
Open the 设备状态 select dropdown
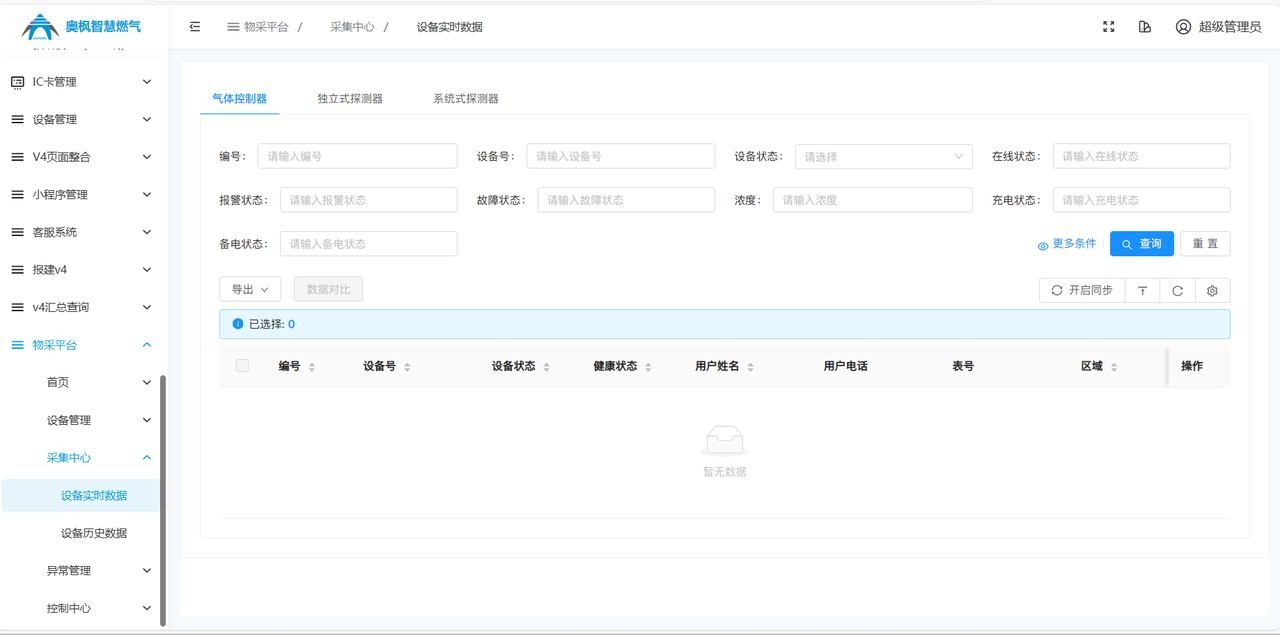coord(884,156)
